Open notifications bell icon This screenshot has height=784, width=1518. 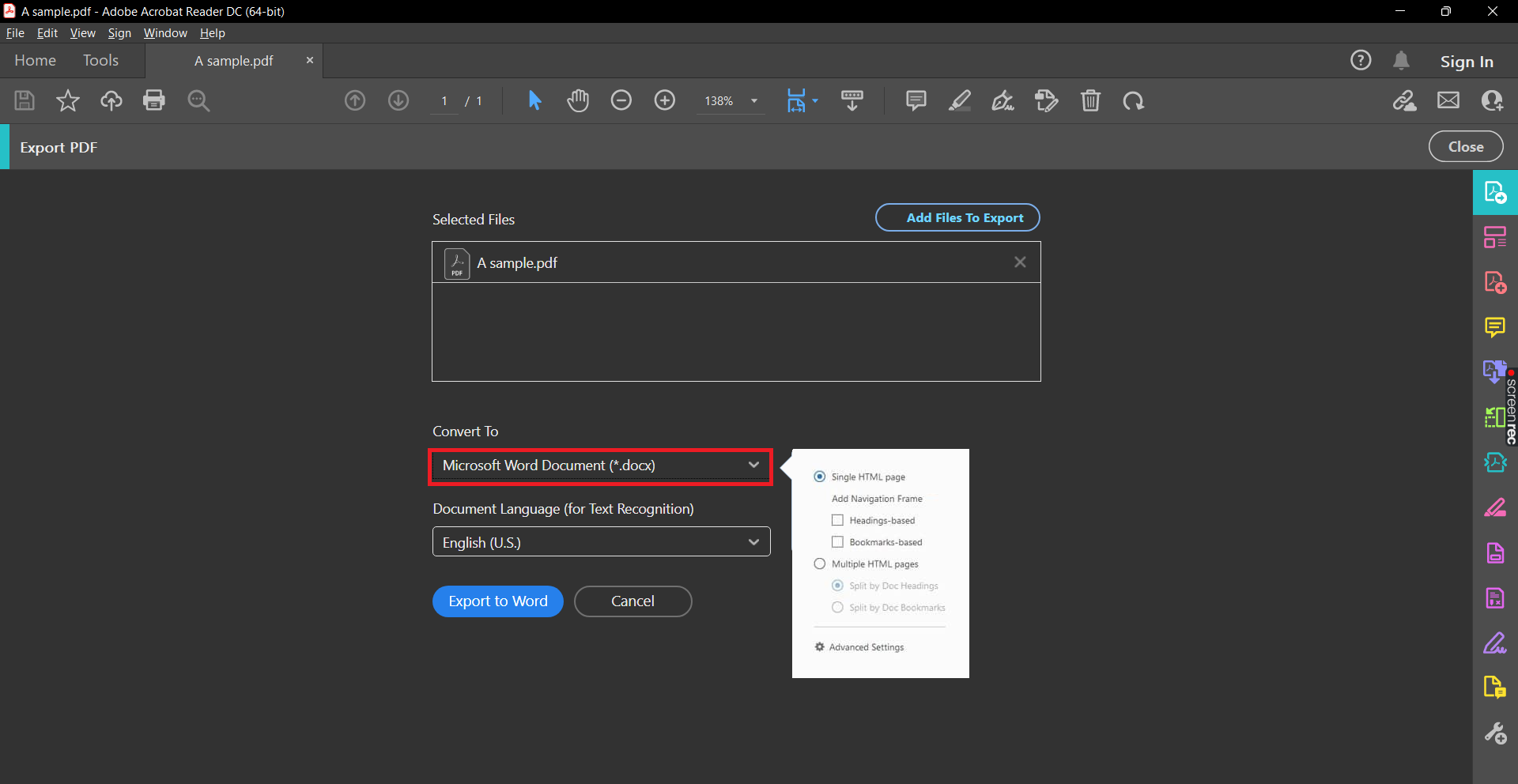pyautogui.click(x=1402, y=60)
